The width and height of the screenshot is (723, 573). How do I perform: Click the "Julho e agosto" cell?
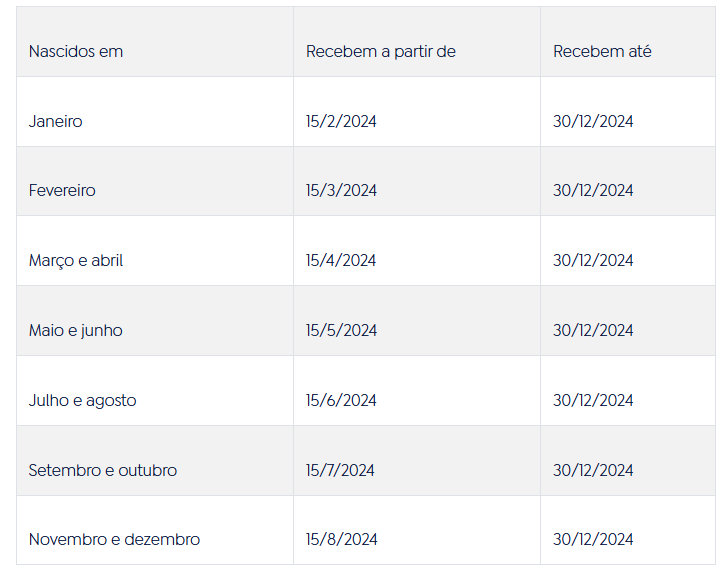point(82,400)
